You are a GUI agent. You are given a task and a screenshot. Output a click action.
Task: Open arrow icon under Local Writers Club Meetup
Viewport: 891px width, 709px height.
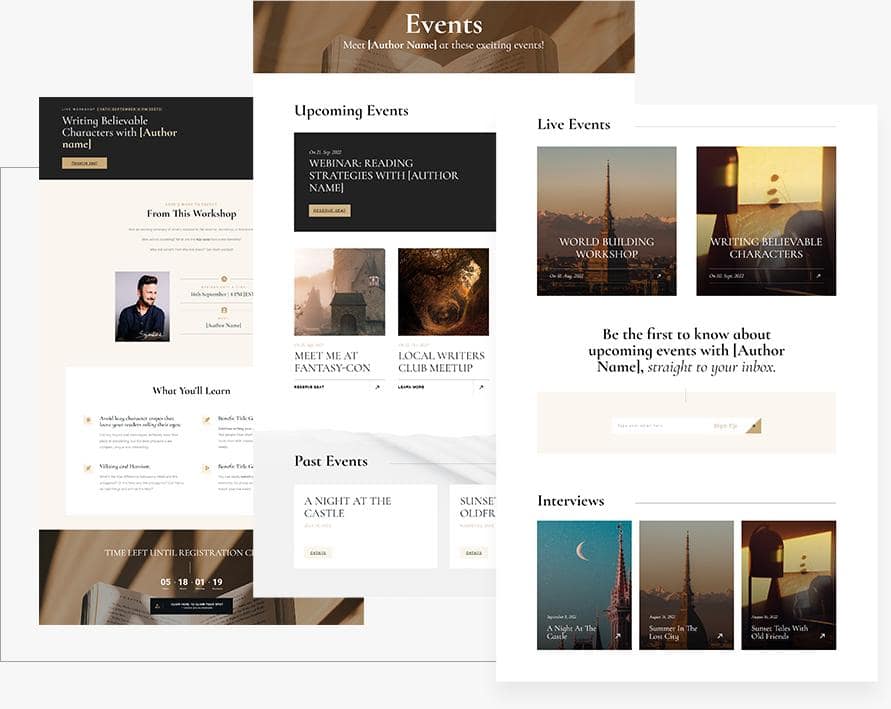click(x=480, y=386)
